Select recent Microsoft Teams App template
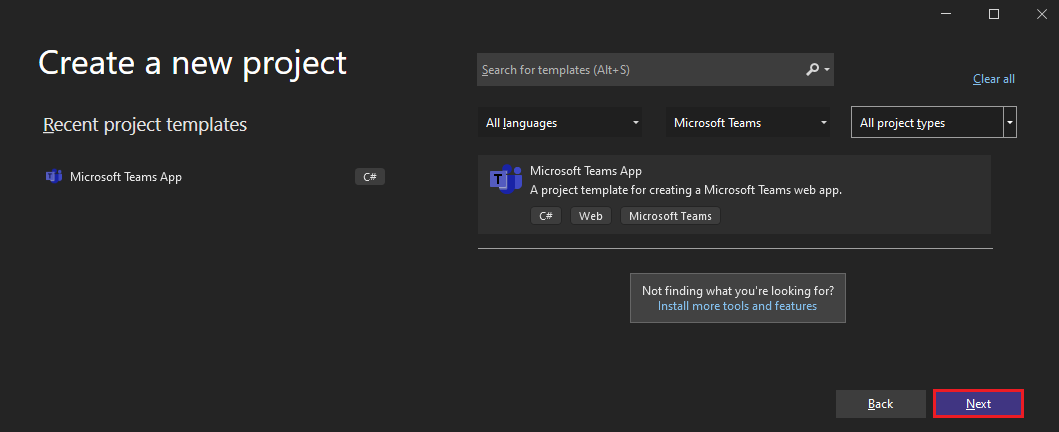This screenshot has height=432, width=1059. [x=215, y=177]
